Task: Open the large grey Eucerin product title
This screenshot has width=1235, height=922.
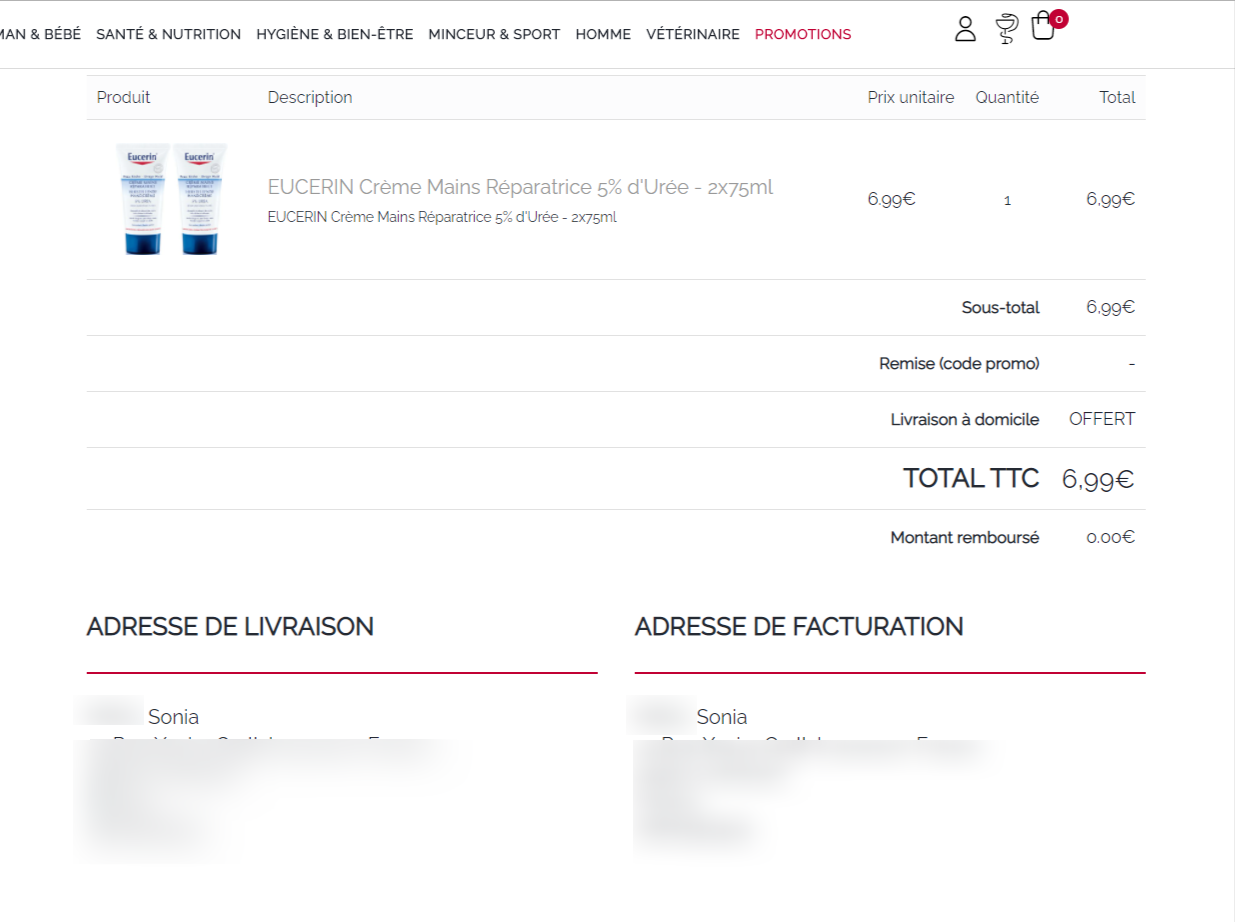Action: point(520,187)
